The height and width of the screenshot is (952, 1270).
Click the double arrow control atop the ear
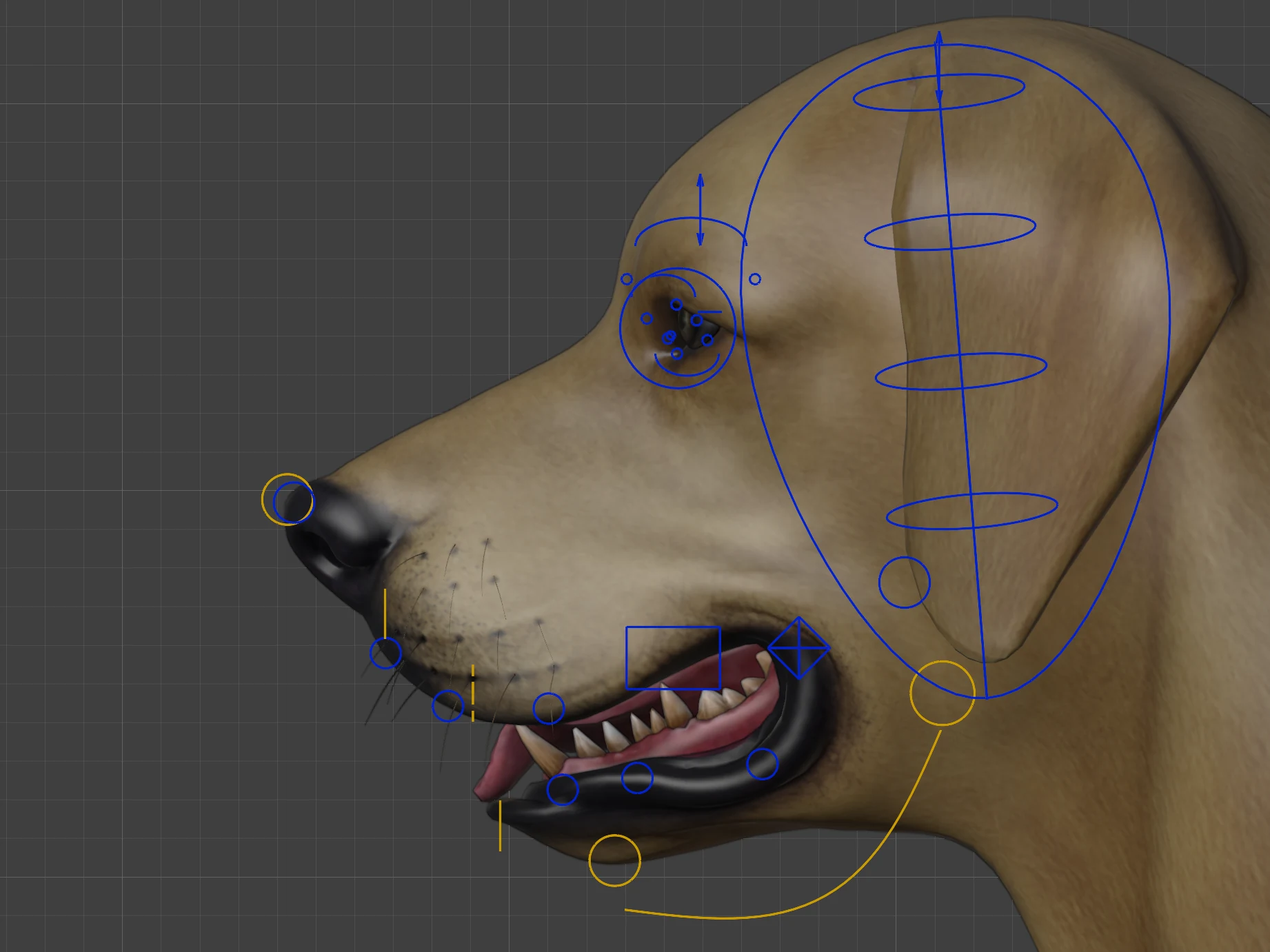tap(938, 68)
